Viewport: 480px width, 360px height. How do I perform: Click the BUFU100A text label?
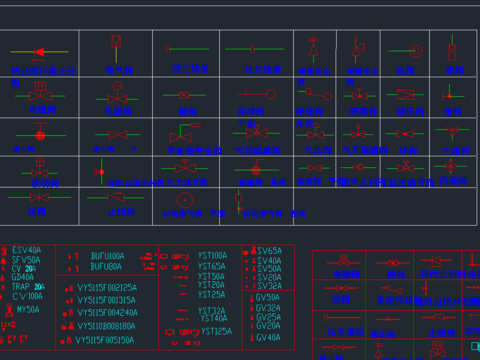108,256
